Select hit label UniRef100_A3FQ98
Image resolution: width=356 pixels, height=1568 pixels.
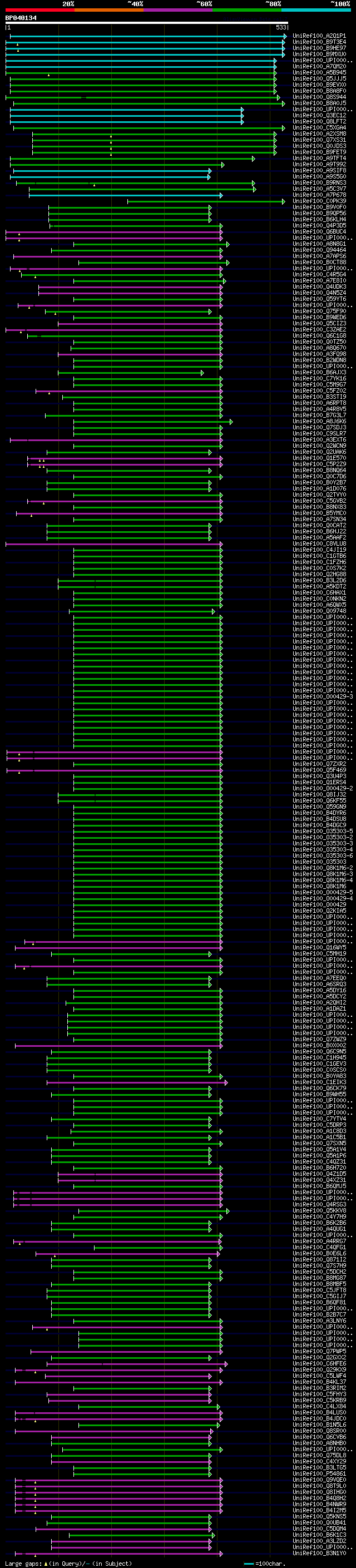[319, 354]
